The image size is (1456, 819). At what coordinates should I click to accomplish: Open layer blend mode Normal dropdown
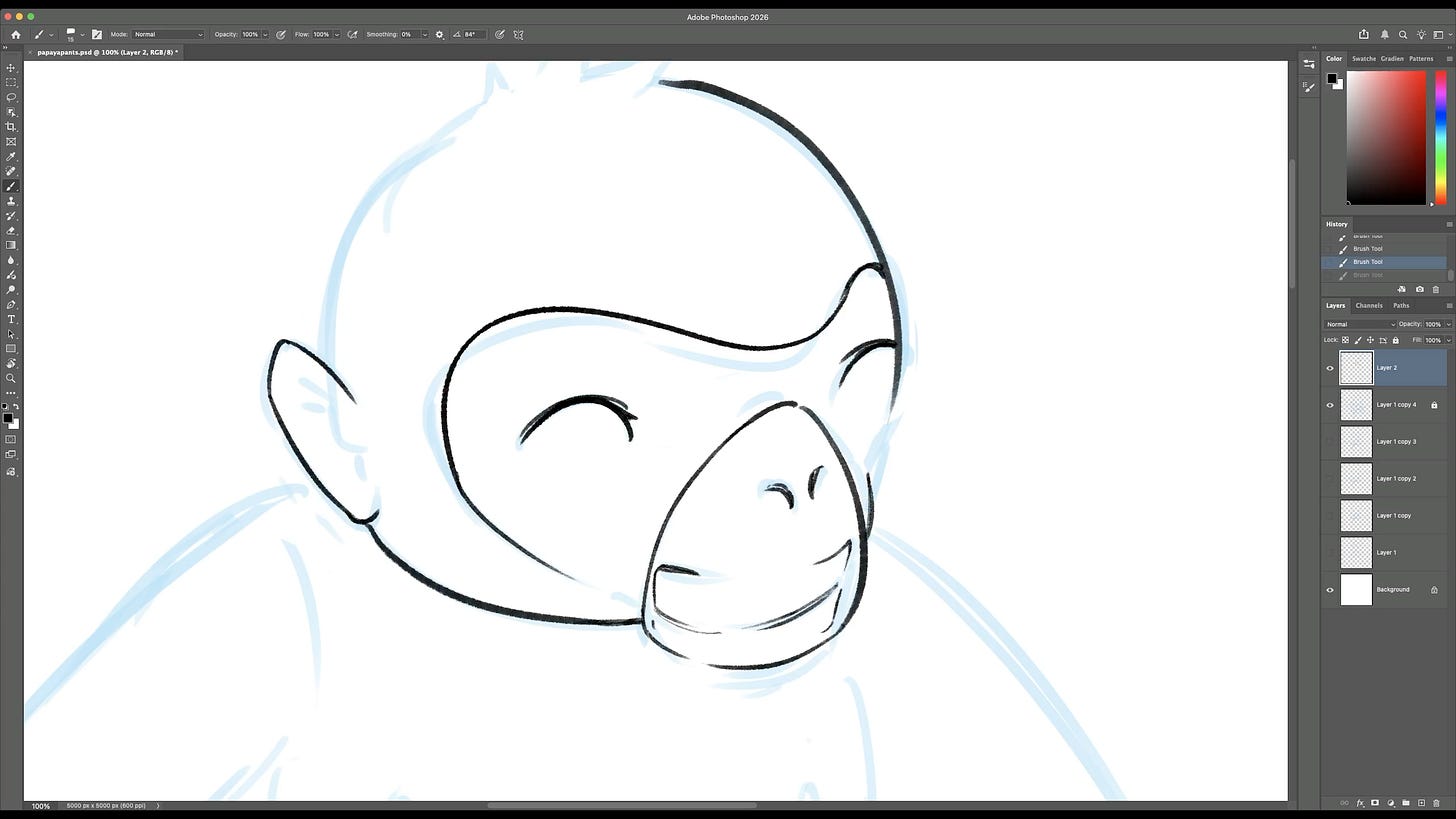coord(1360,324)
